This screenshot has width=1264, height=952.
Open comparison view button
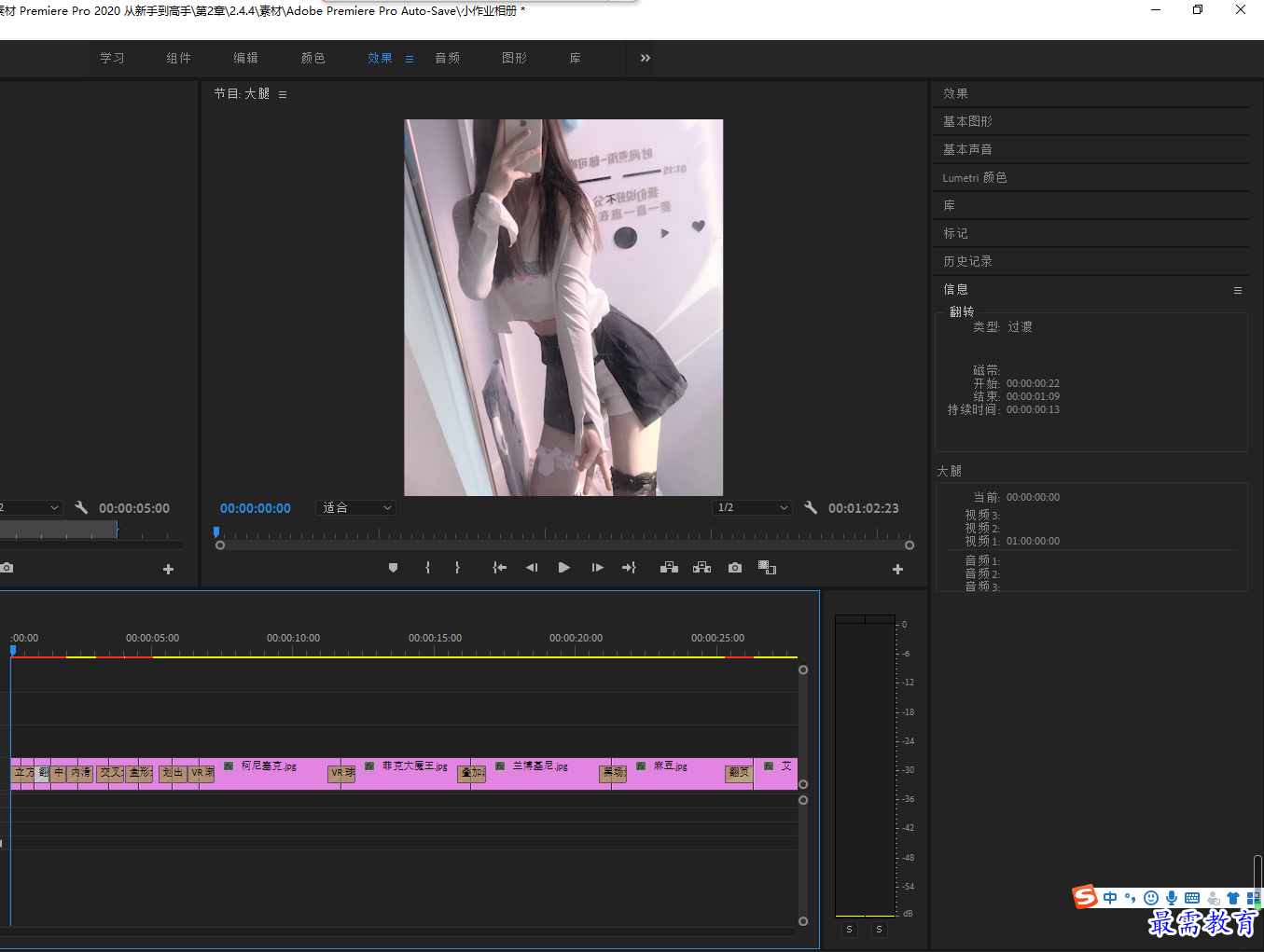click(767, 568)
